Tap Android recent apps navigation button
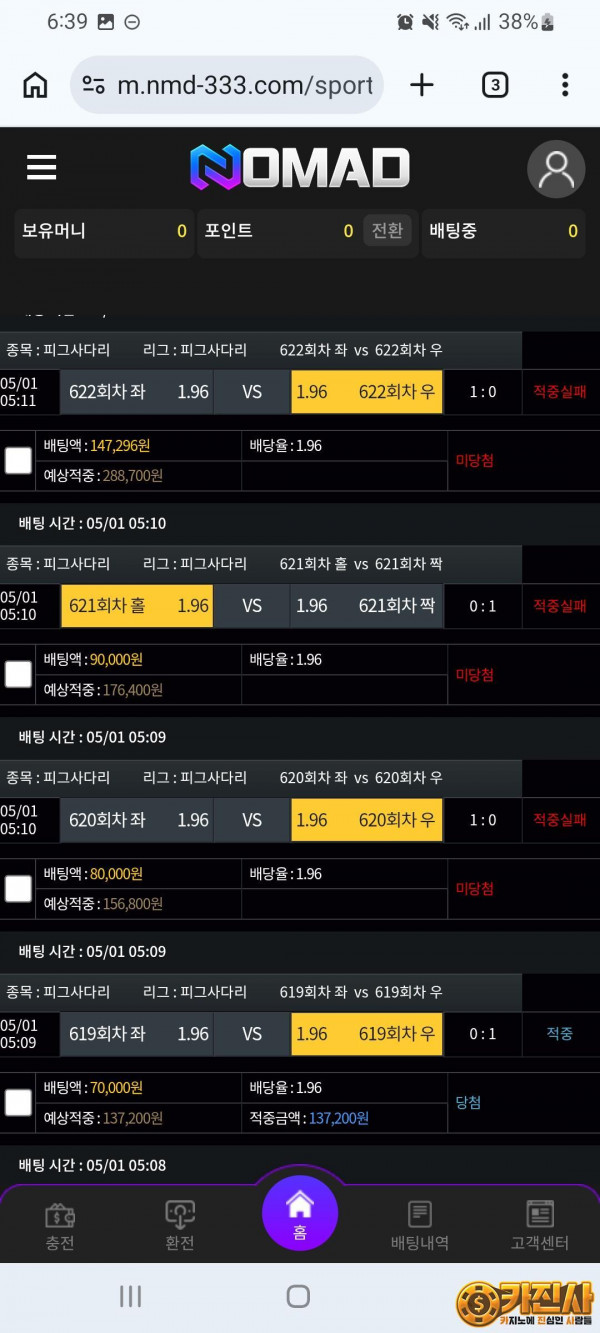 coord(130,1296)
